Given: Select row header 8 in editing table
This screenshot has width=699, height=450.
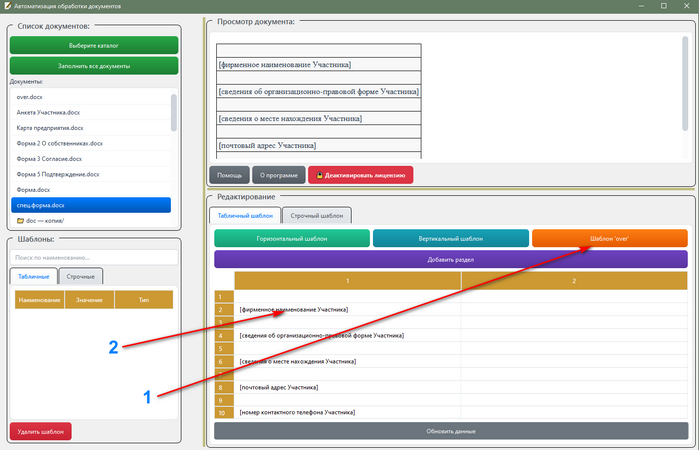Looking at the screenshot, I should click(x=224, y=387).
